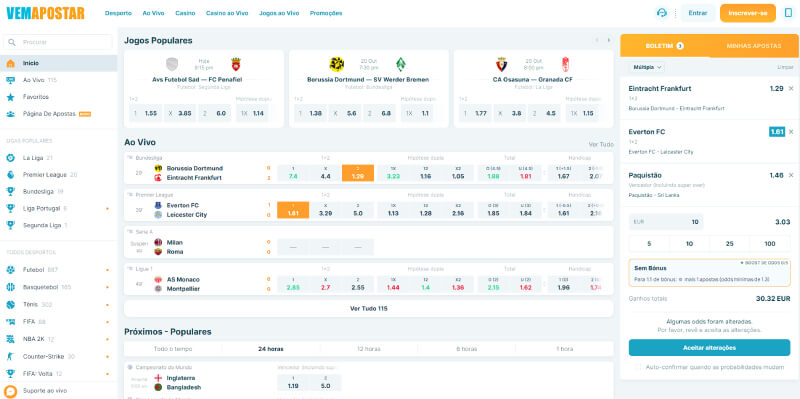Click the Procurar search field

pyautogui.click(x=58, y=42)
